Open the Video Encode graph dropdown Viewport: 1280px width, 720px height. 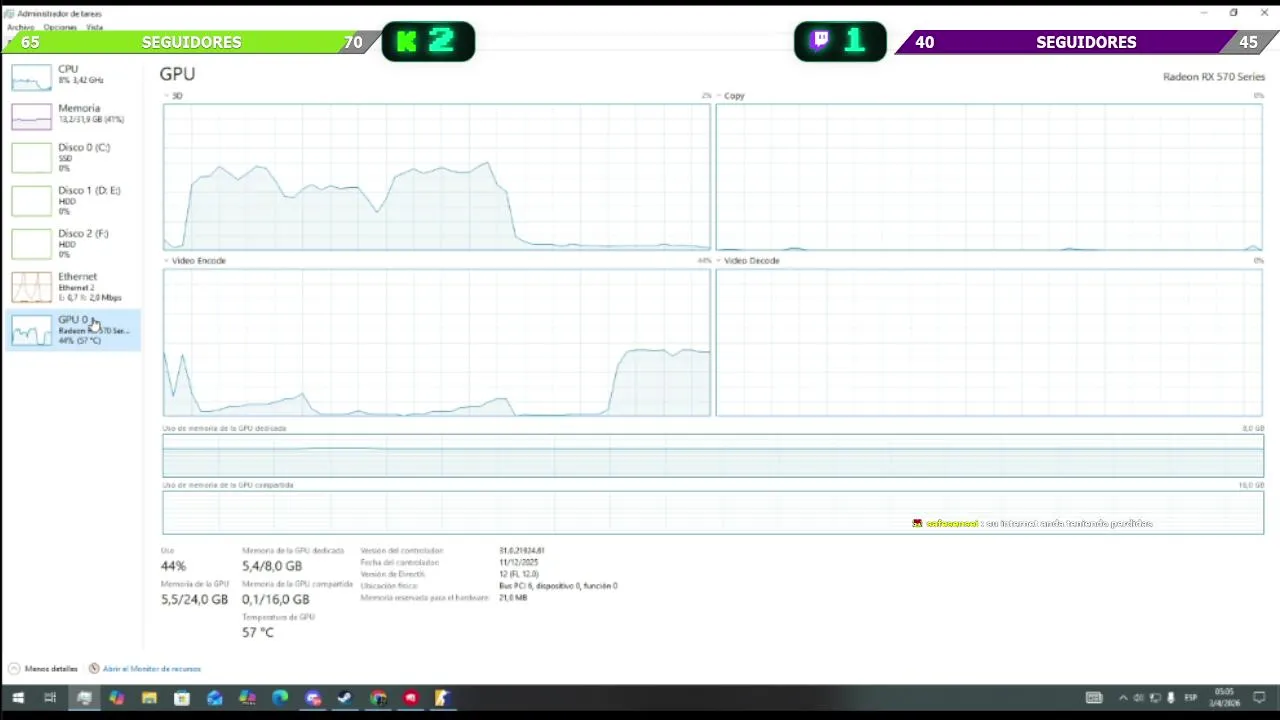pyautogui.click(x=167, y=260)
